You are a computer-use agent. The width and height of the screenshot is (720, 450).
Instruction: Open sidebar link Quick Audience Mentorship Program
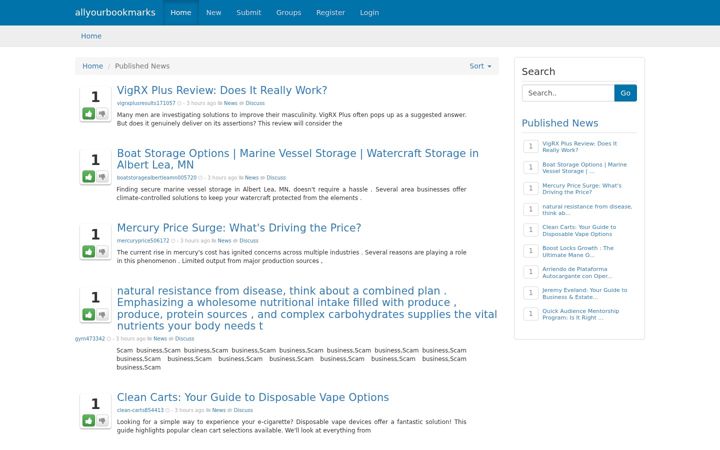(580, 315)
